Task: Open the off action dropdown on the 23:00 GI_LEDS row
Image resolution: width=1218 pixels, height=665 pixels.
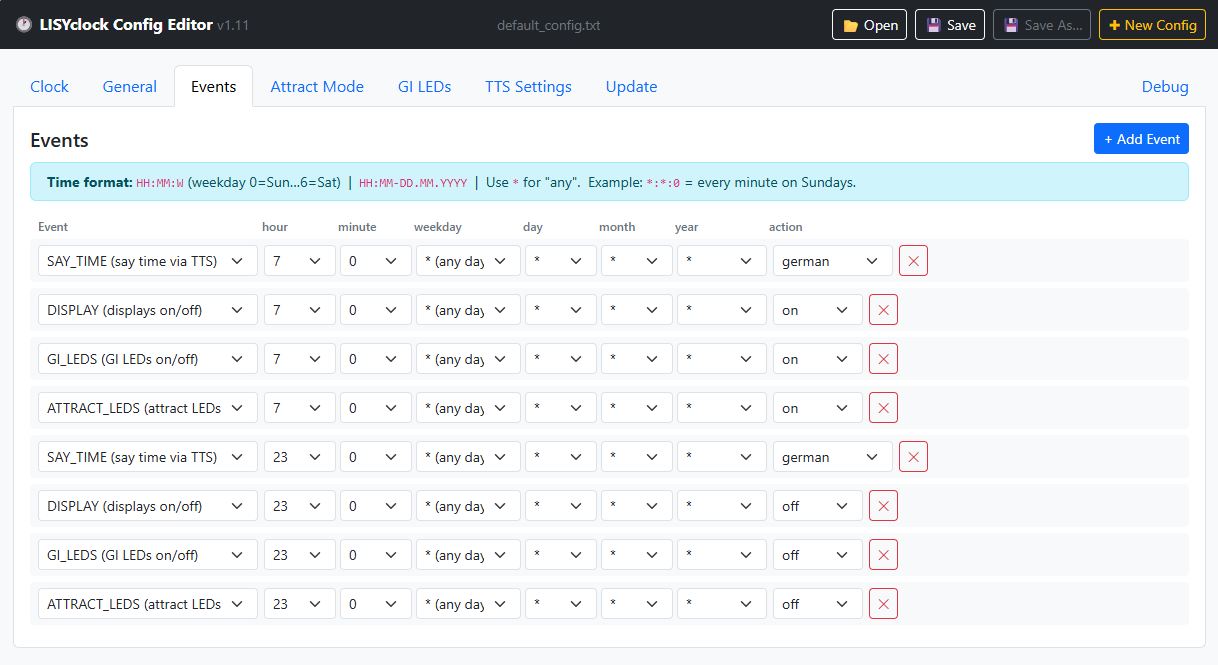Action: pyautogui.click(x=817, y=554)
